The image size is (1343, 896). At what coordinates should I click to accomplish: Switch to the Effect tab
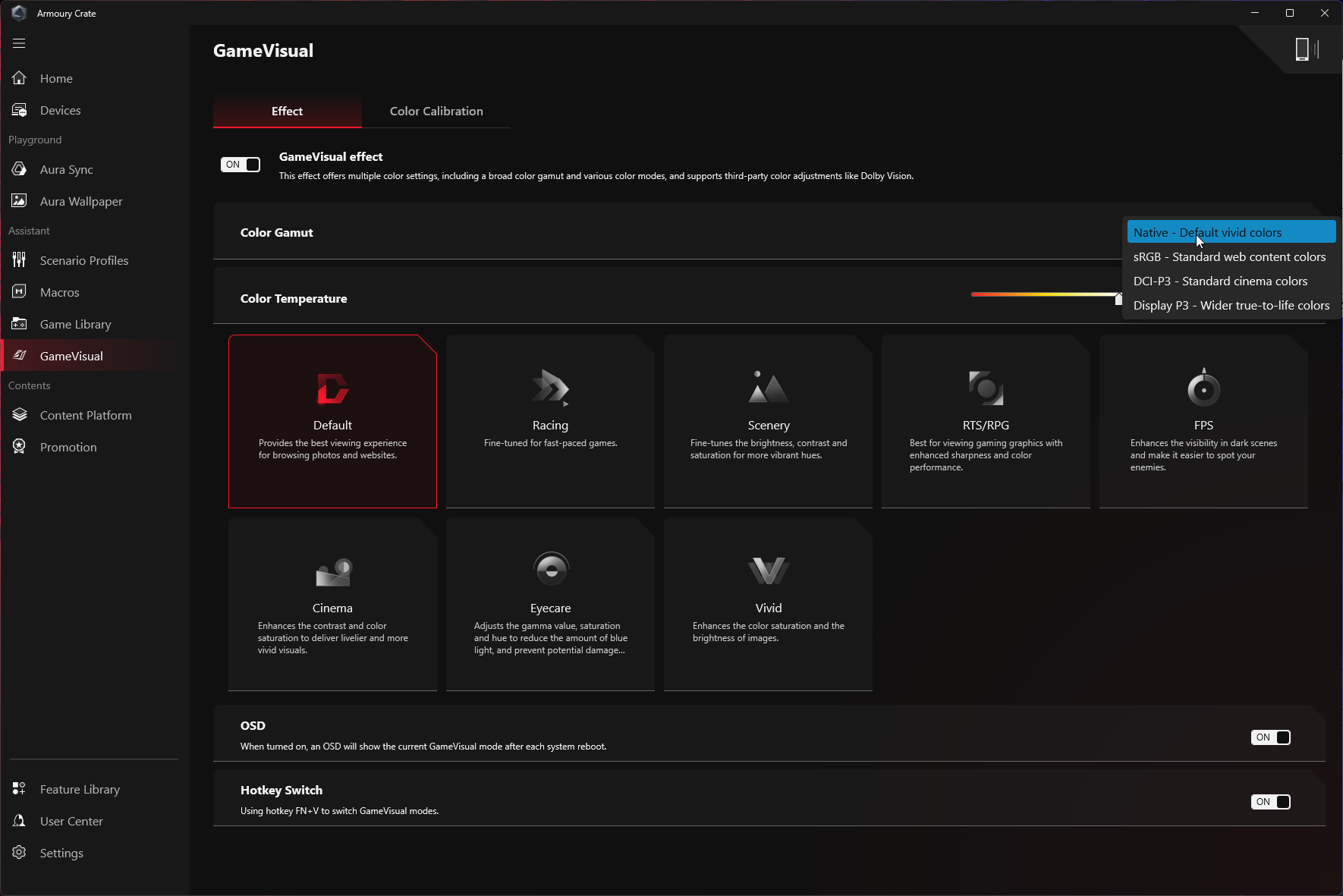pos(287,111)
